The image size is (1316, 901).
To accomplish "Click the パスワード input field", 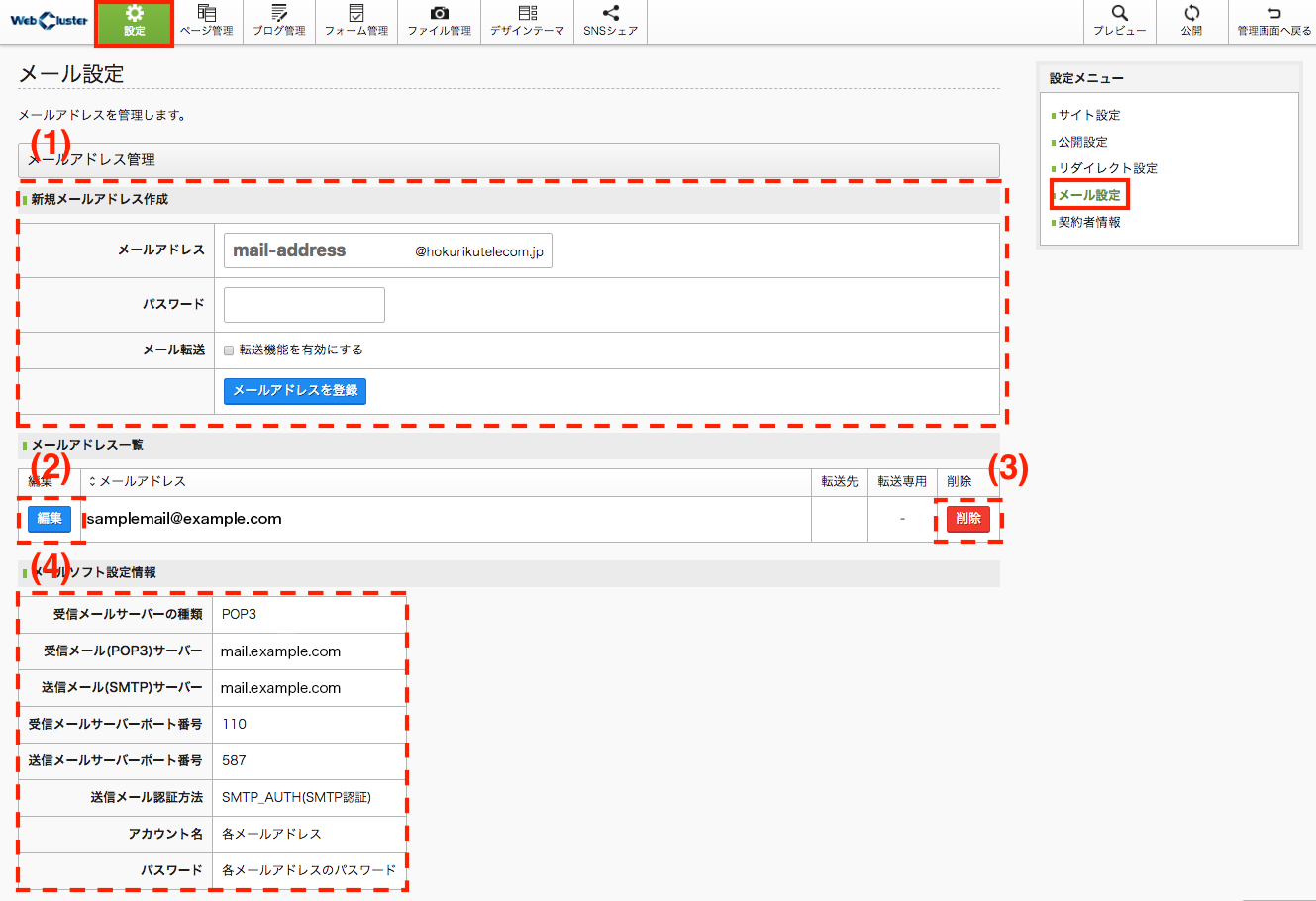I will 304,305.
